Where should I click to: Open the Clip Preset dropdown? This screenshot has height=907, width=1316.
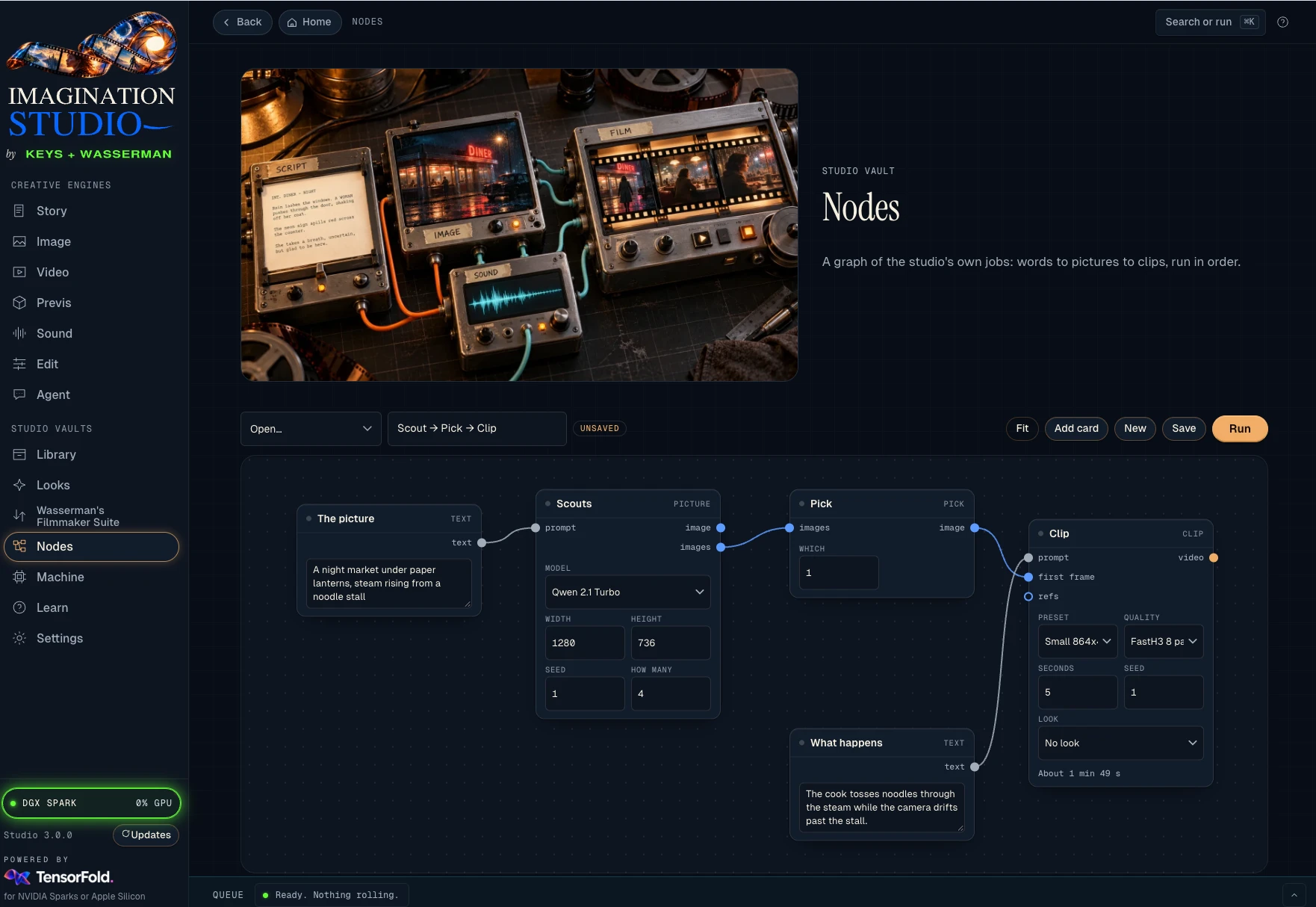[x=1077, y=642]
